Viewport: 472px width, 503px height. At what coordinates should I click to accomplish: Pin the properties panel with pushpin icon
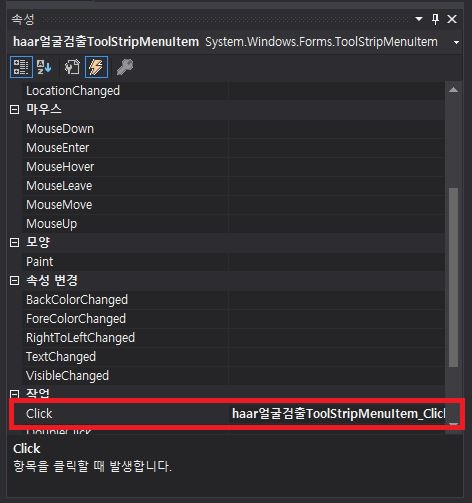click(x=435, y=19)
